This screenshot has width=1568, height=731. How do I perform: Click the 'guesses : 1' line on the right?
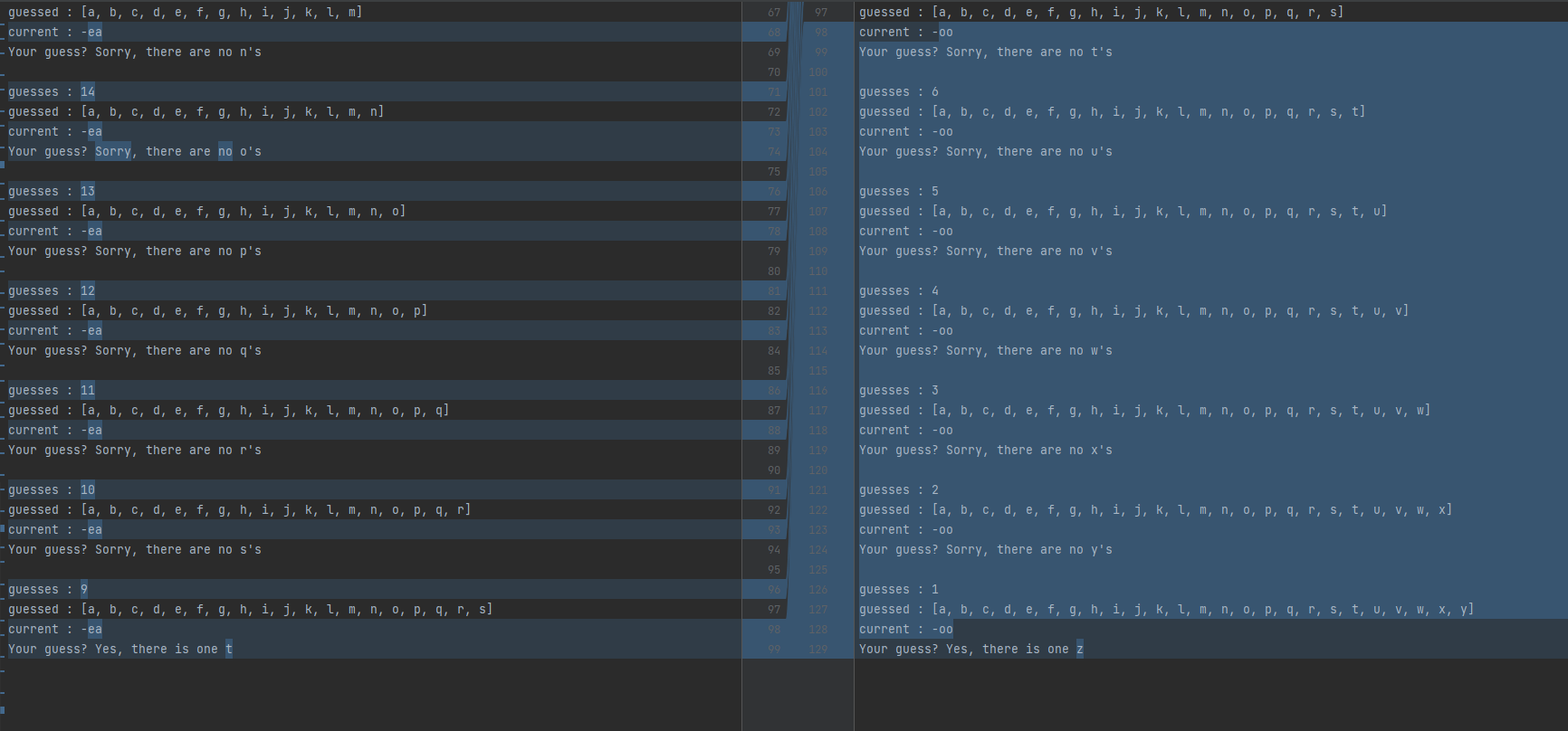[x=898, y=590]
